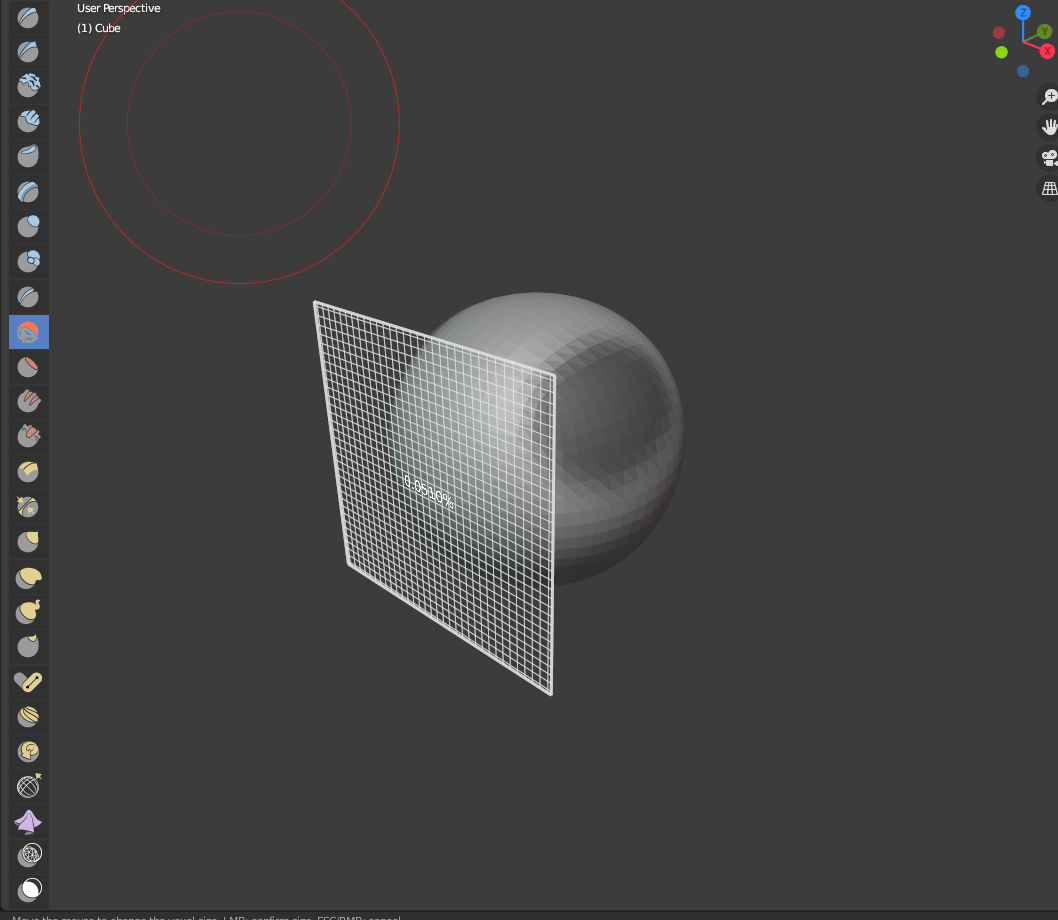Select the Draw brush in the toolbar
This screenshot has width=1058, height=920.
click(x=28, y=17)
